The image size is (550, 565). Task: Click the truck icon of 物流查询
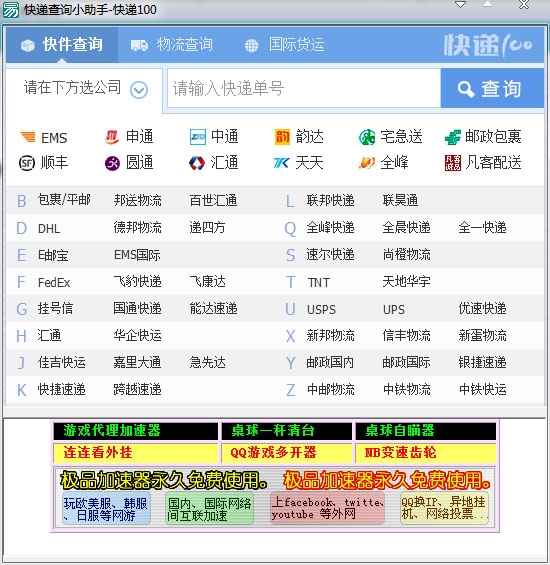click(x=139, y=45)
